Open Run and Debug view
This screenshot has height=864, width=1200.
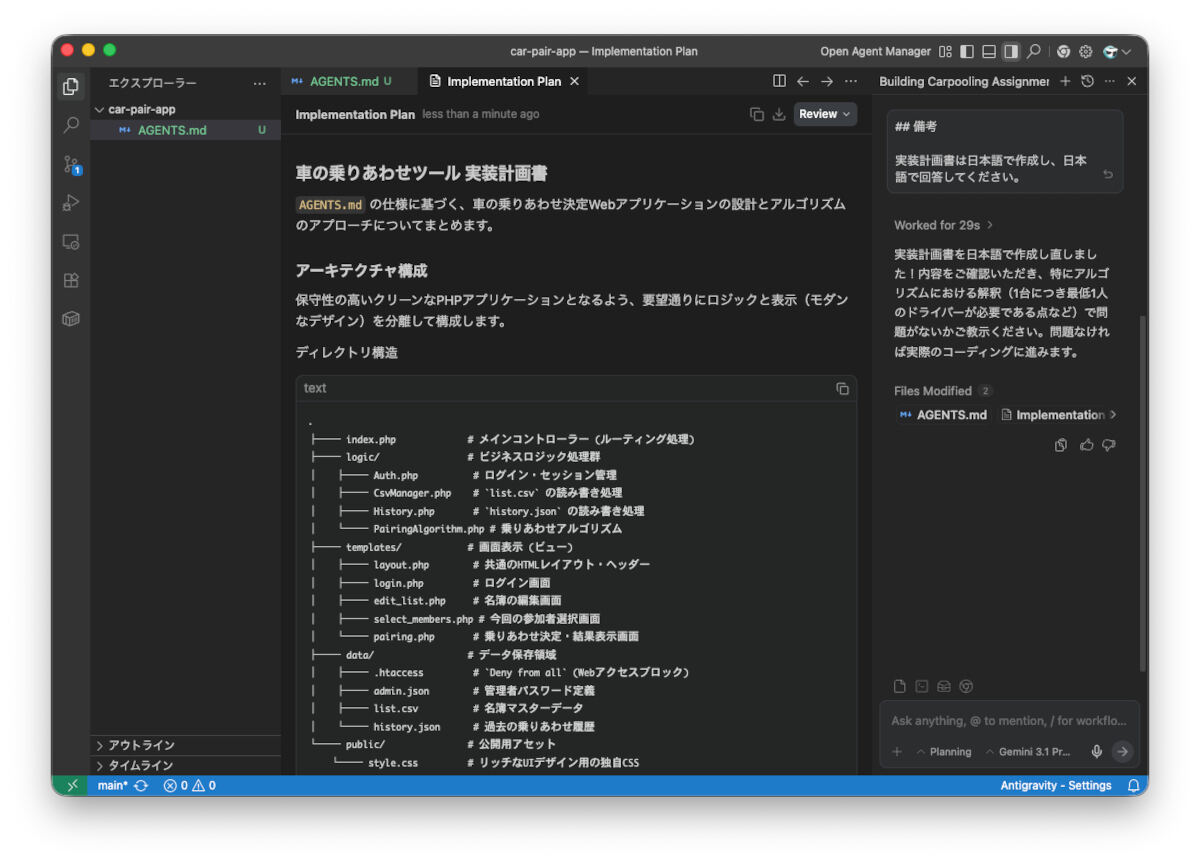(x=71, y=203)
